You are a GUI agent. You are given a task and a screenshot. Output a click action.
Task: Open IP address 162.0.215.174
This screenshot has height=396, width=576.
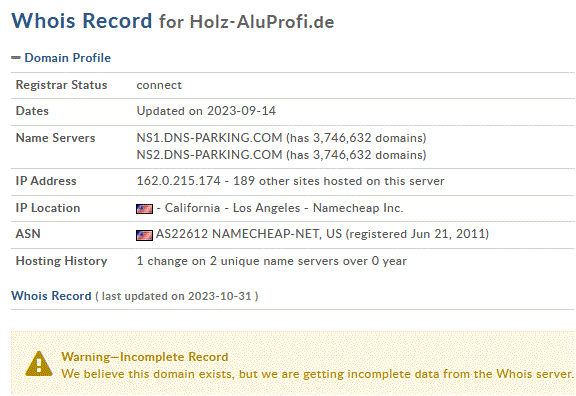click(179, 181)
